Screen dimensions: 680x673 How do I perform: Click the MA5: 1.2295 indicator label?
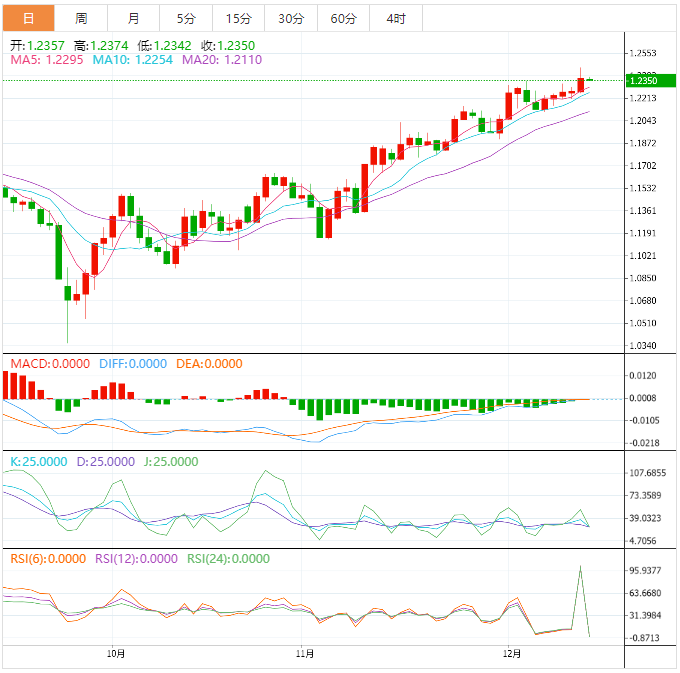pyautogui.click(x=46, y=60)
